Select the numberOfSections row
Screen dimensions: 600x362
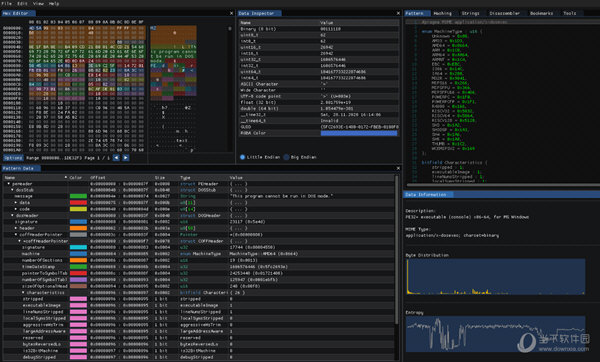point(199,260)
